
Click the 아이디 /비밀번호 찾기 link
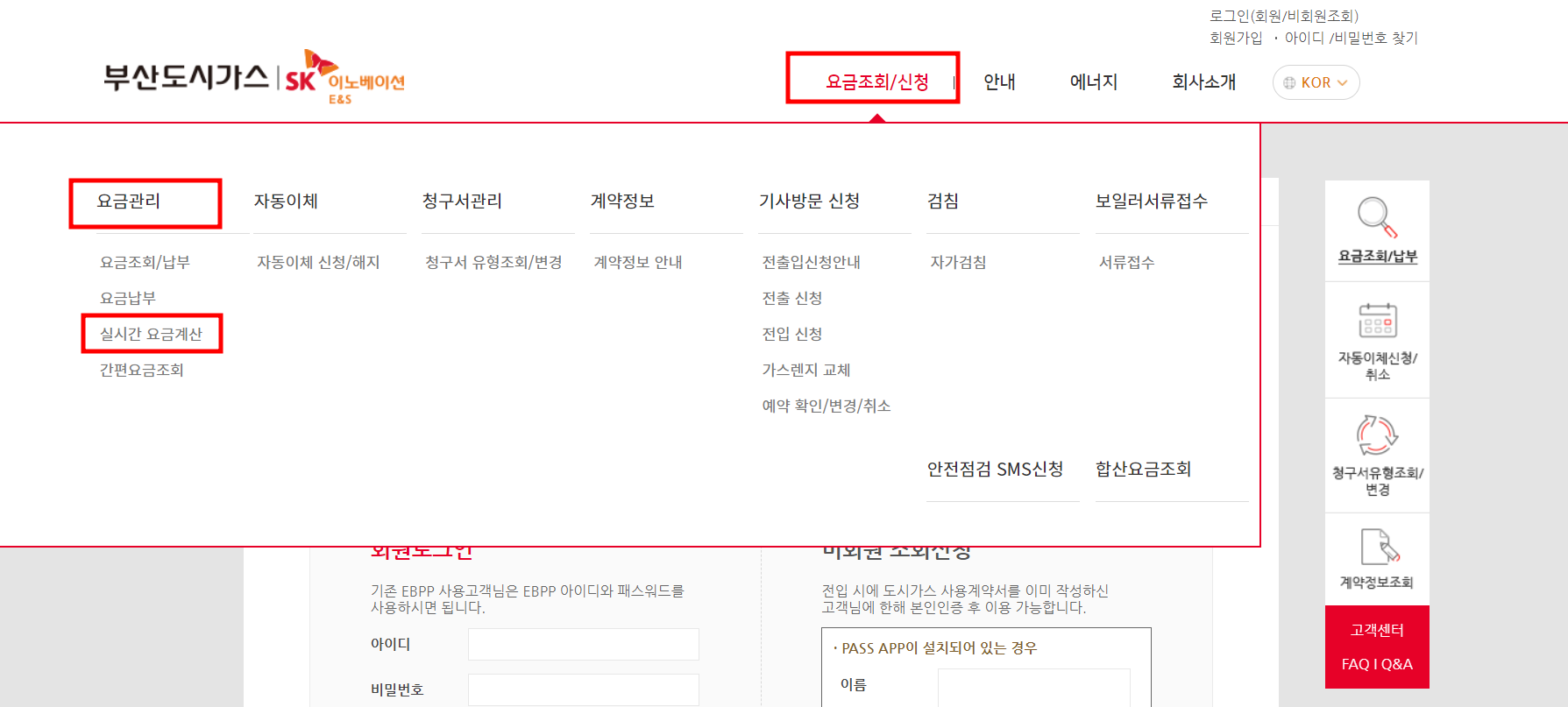point(1352,38)
